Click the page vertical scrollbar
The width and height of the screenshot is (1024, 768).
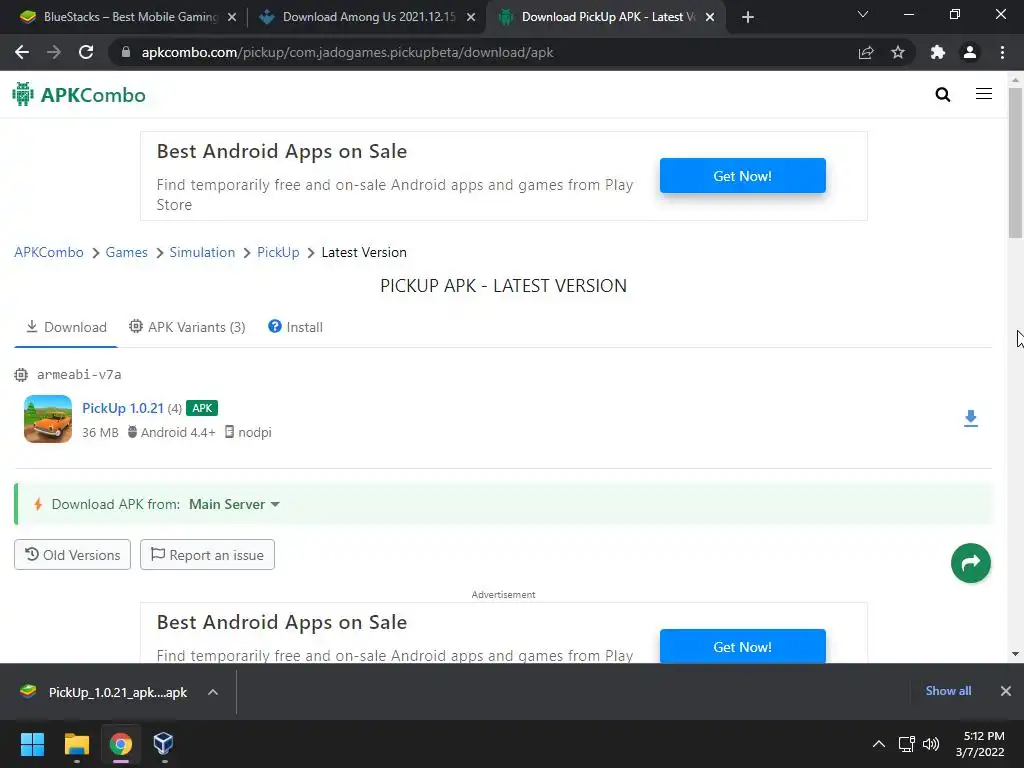coord(1015,163)
